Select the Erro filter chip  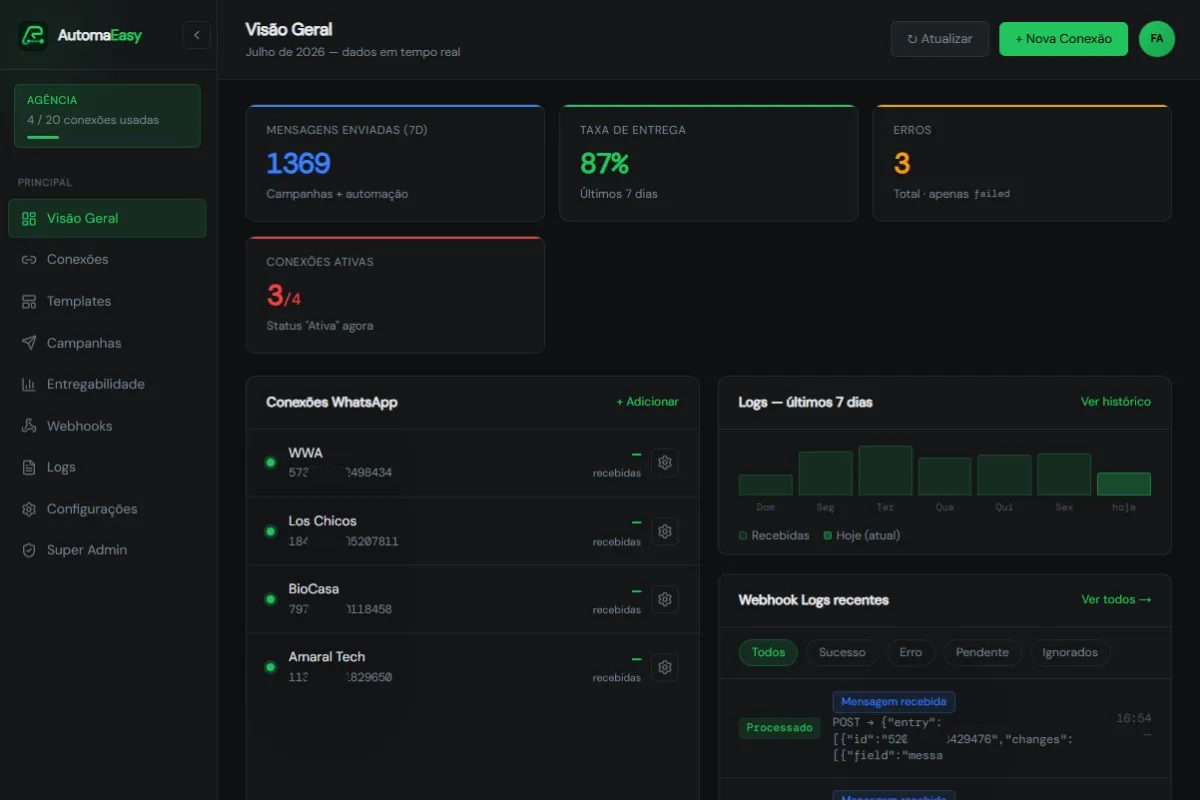[x=910, y=652]
